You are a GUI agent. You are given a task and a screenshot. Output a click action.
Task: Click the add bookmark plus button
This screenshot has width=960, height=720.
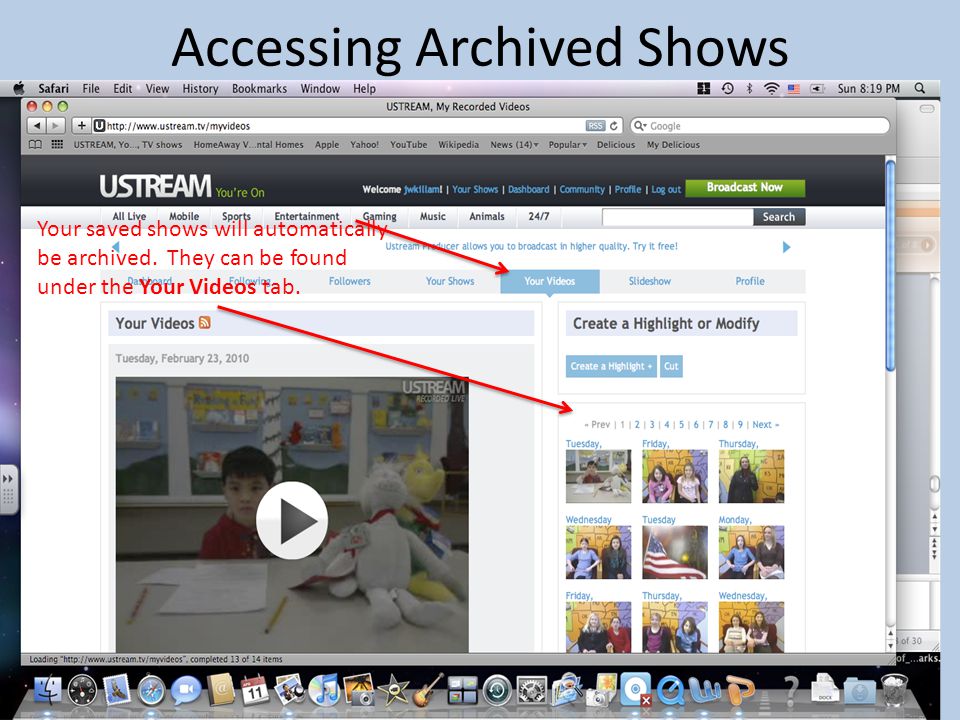coord(81,126)
